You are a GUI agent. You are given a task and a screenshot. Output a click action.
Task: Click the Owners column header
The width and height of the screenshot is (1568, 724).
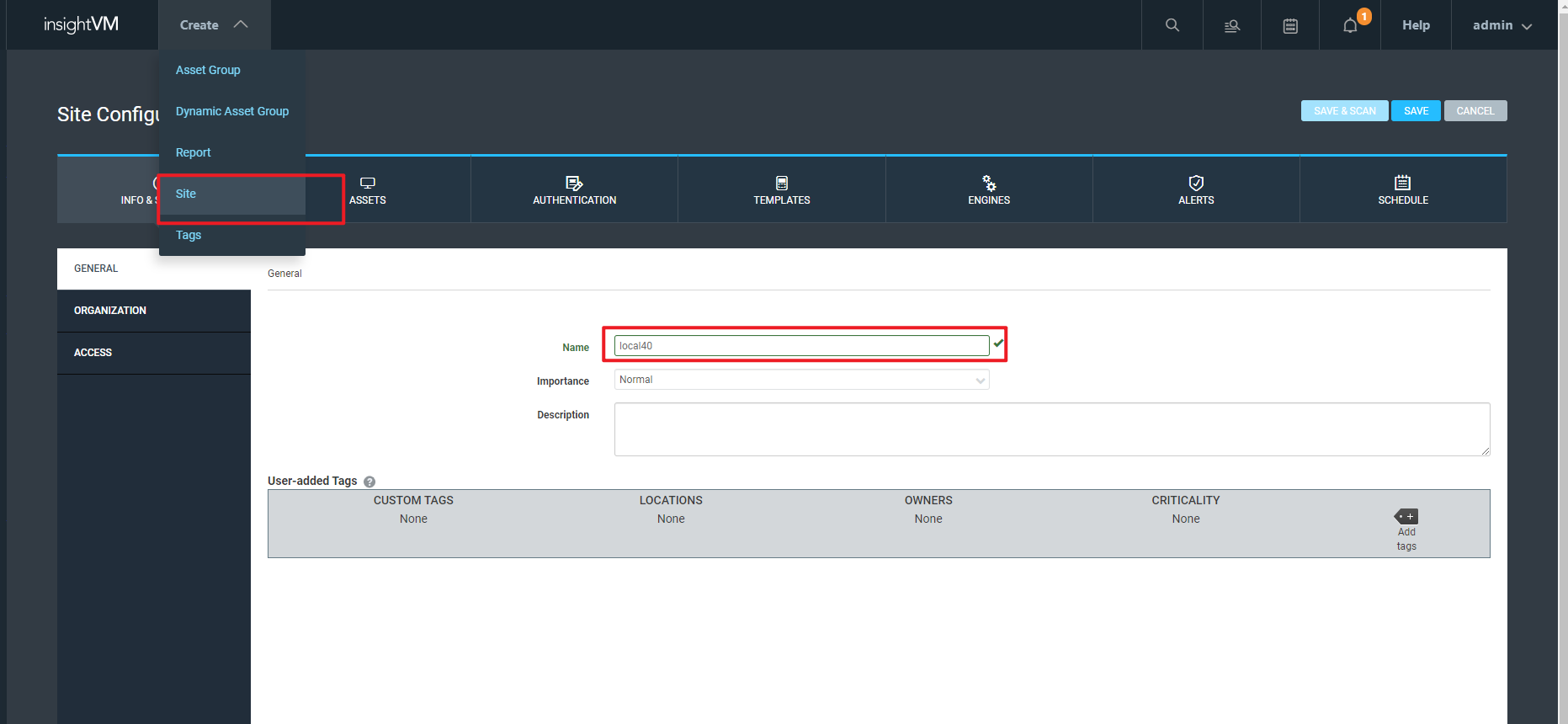click(928, 500)
